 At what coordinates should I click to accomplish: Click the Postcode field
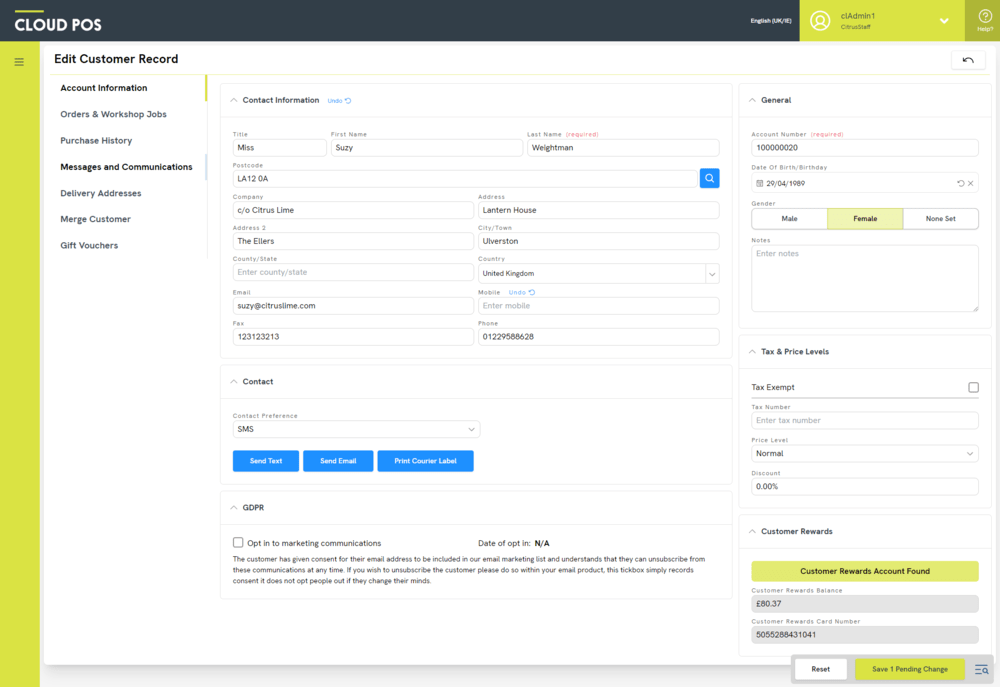click(465, 179)
